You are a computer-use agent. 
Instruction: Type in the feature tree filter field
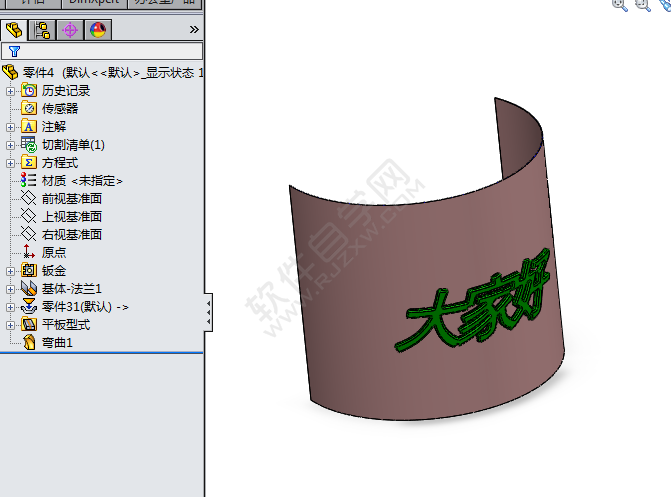[110, 51]
